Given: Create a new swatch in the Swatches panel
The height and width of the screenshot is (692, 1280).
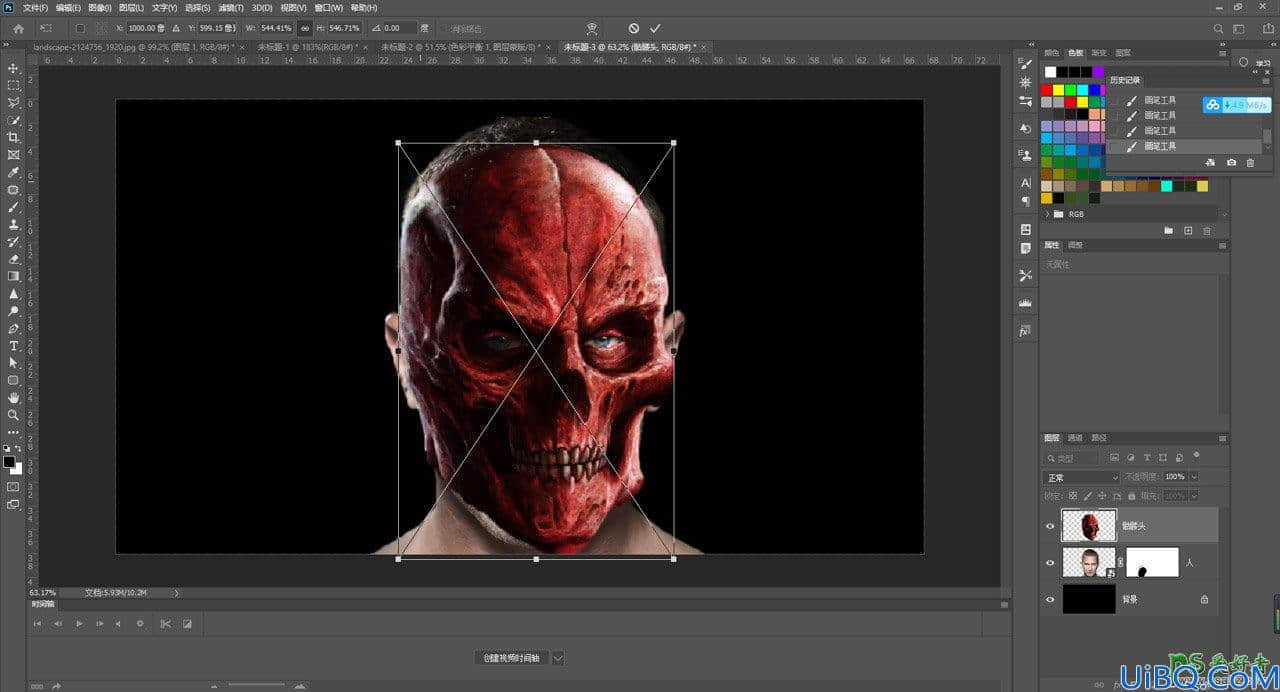Looking at the screenshot, I should (x=1188, y=231).
